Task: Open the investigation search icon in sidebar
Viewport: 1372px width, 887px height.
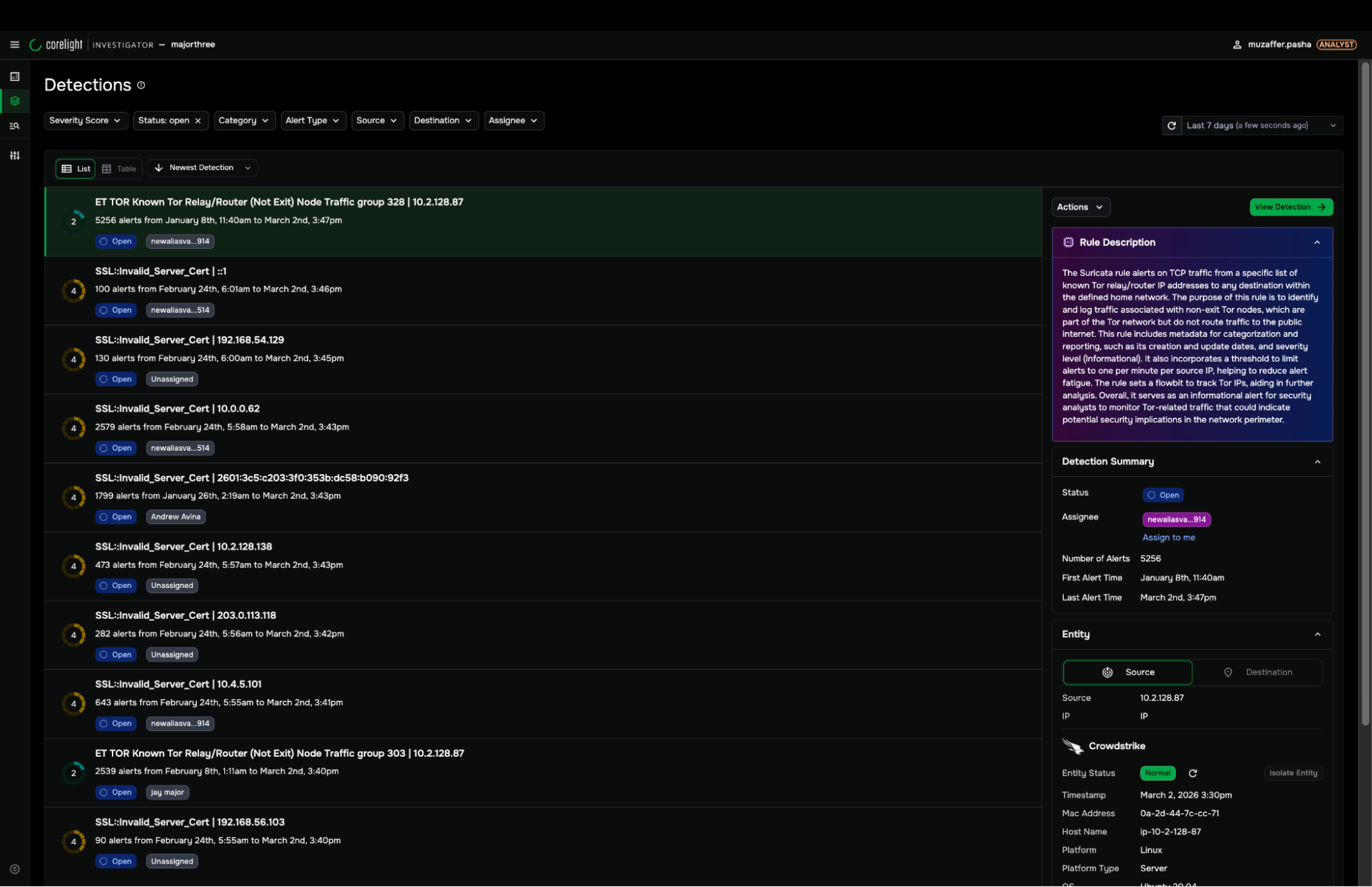Action: (14, 126)
